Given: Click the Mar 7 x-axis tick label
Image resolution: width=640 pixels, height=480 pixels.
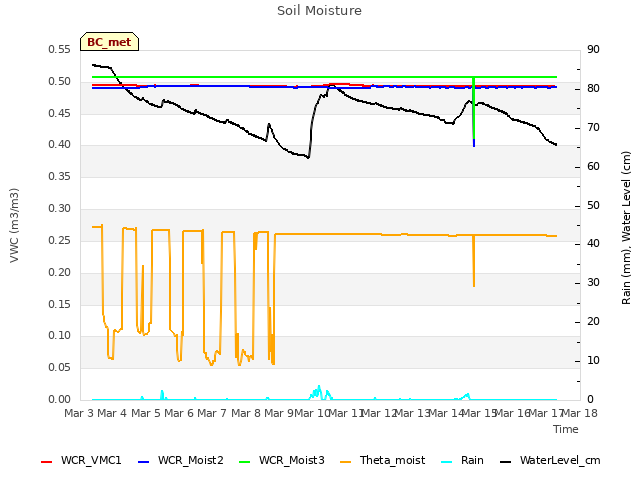Looking at the screenshot, I should 212,413.
